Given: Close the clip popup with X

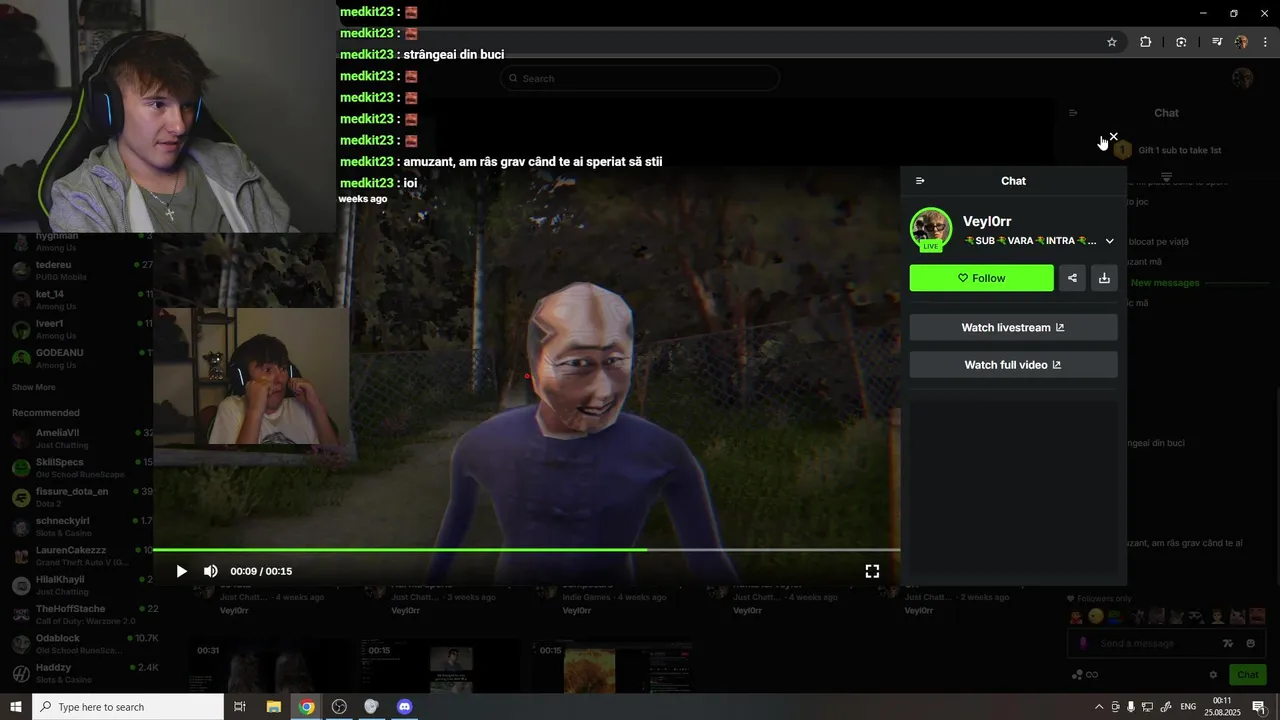Looking at the screenshot, I should coord(1113,137).
